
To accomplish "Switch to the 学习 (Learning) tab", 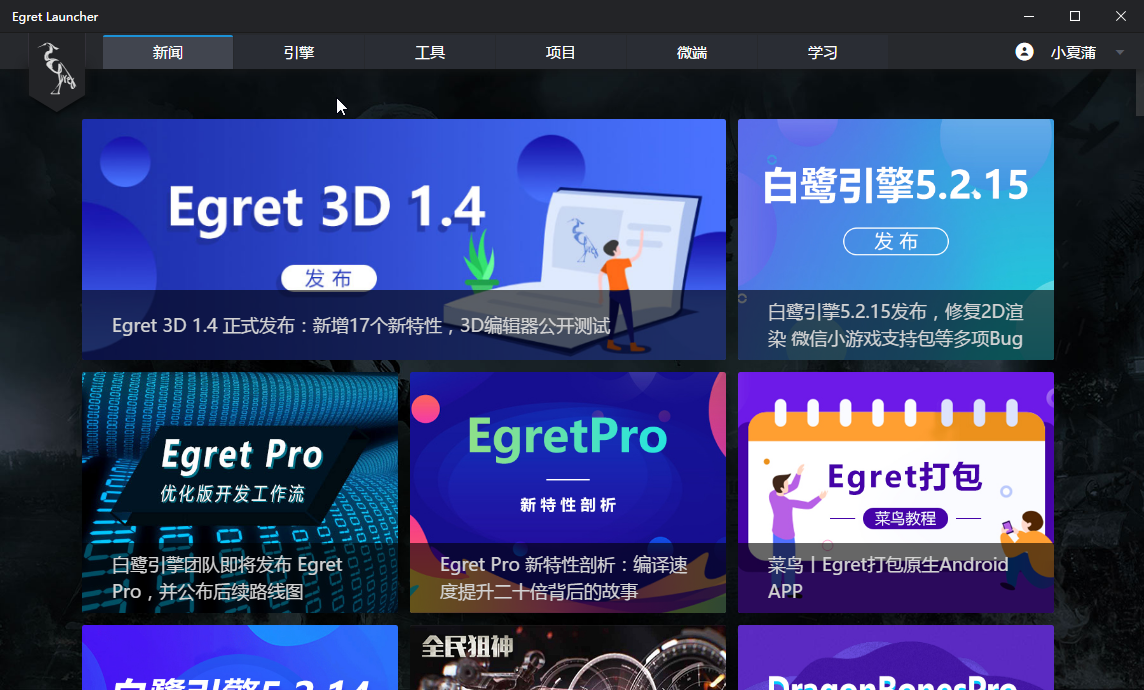I will click(x=823, y=51).
